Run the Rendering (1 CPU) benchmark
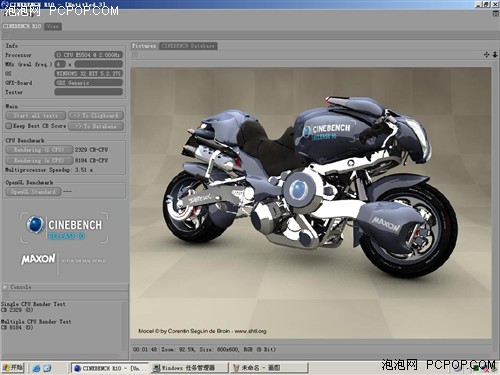 [x=39, y=150]
